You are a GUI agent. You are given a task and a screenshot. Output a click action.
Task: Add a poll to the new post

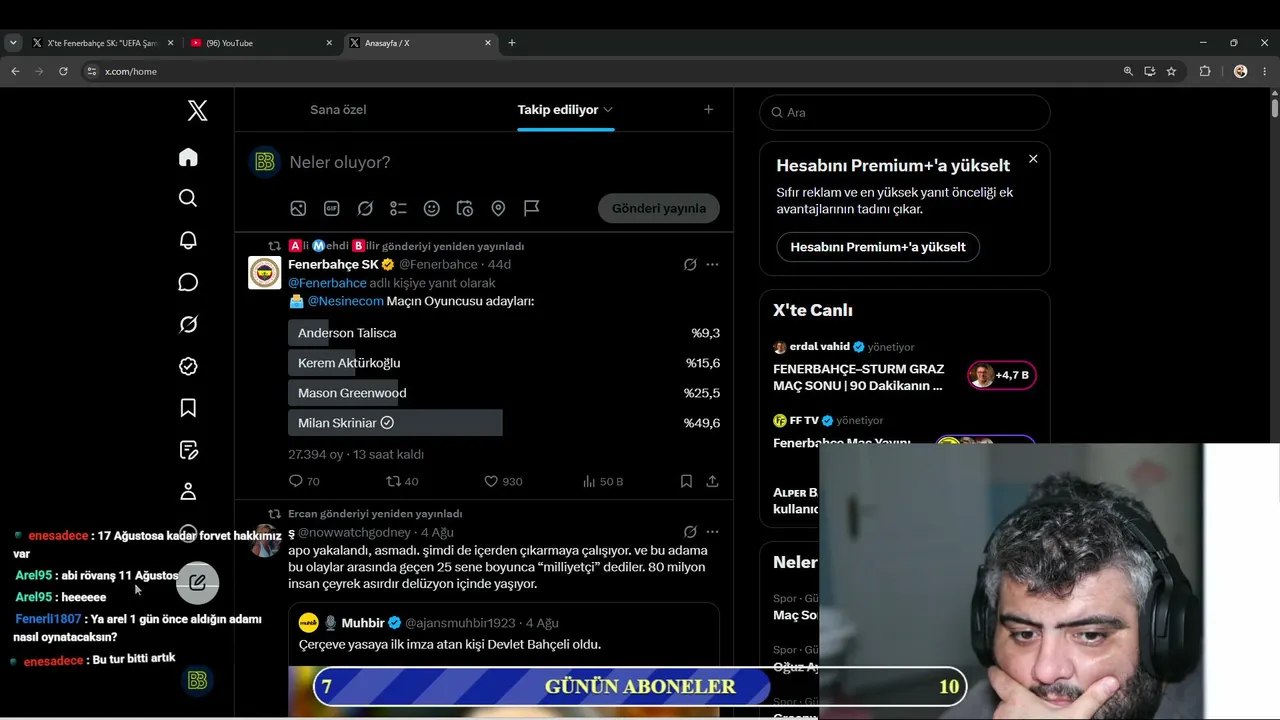[x=398, y=208]
